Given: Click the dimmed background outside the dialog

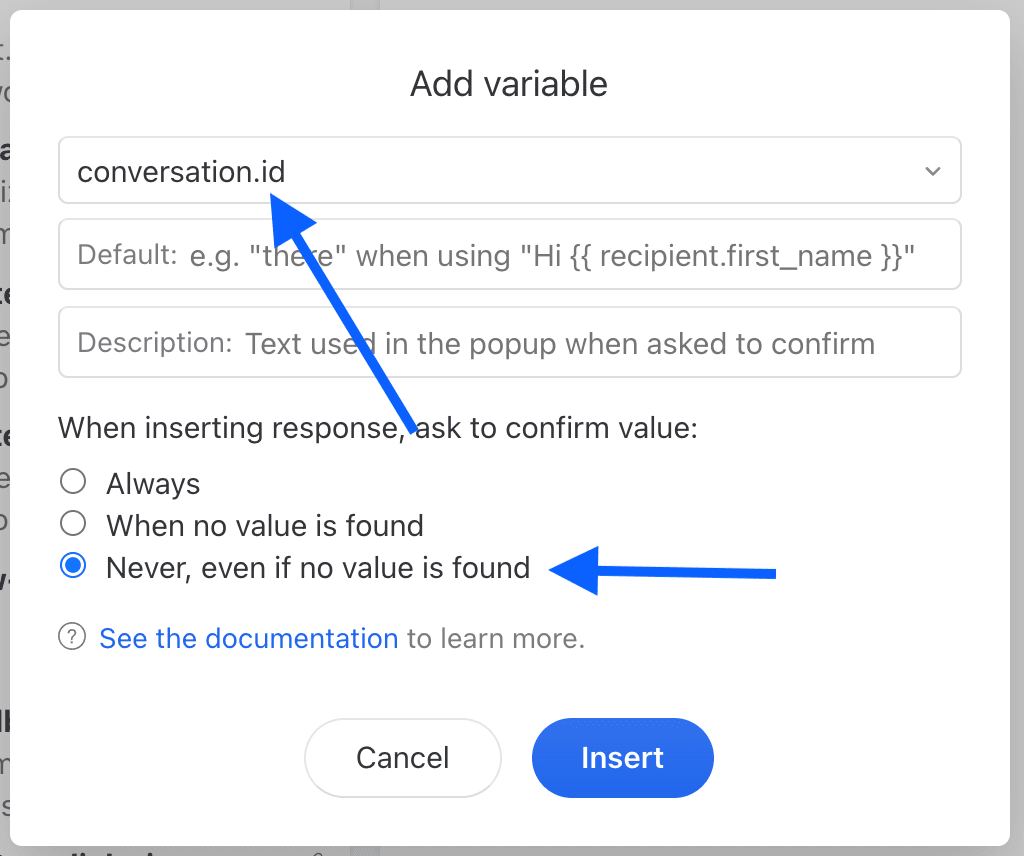Looking at the screenshot, I should pyautogui.click(x=1017, y=400).
